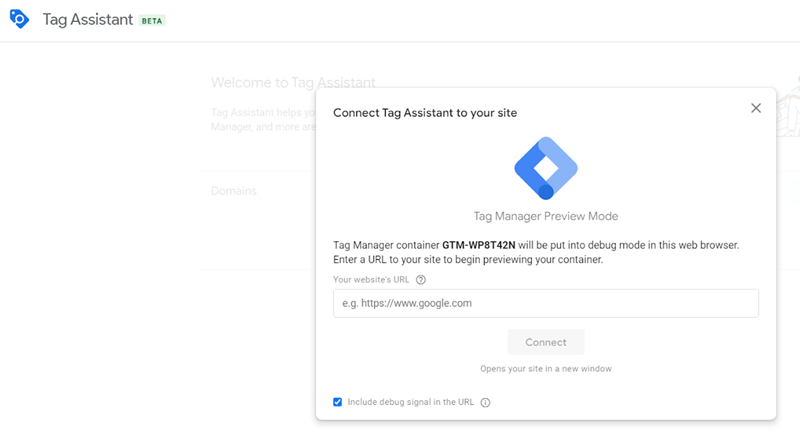Click the BETA badge in header
Image resolution: width=800 pixels, height=439 pixels.
[152, 21]
